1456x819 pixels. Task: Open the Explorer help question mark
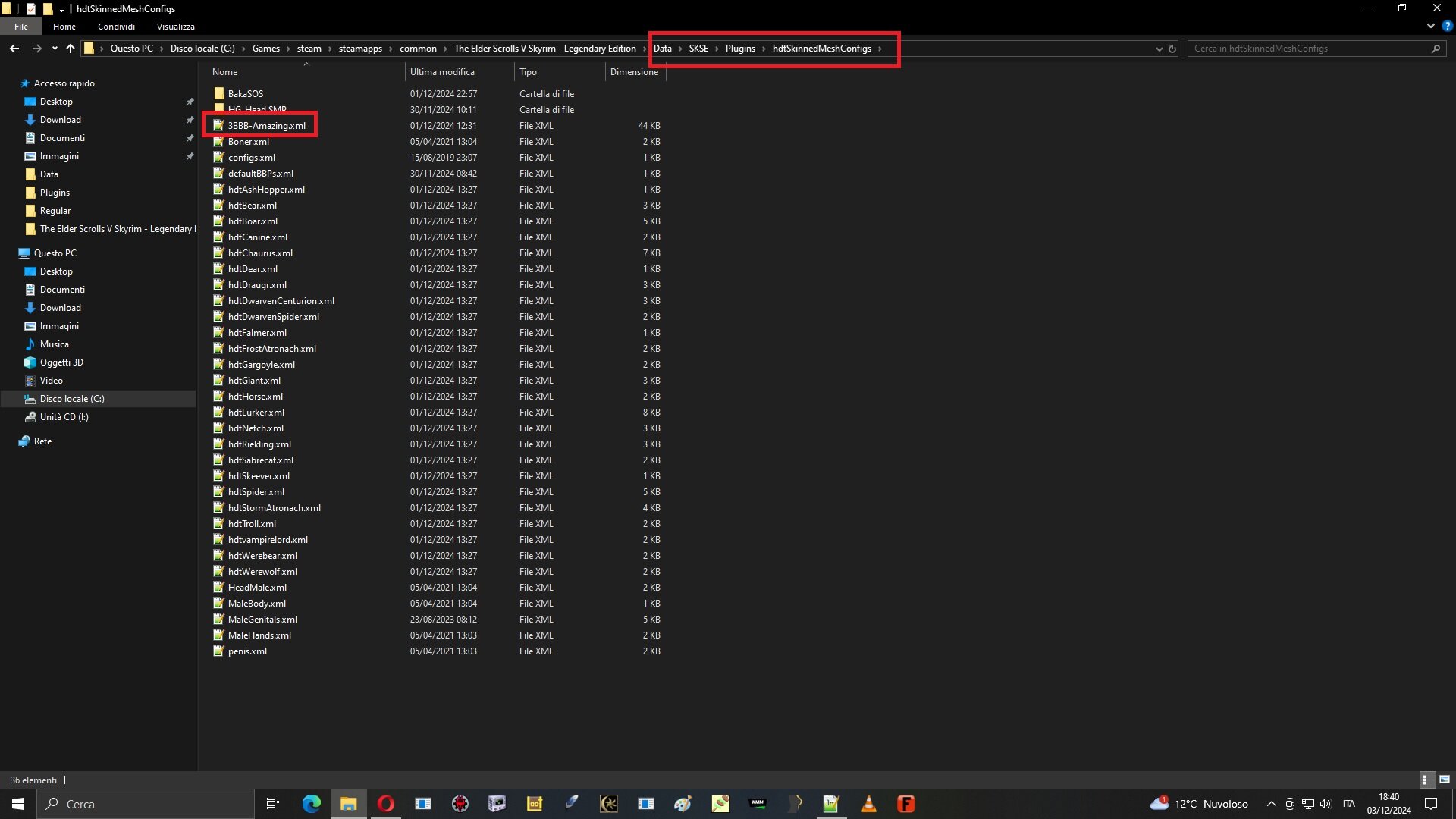tap(1447, 26)
